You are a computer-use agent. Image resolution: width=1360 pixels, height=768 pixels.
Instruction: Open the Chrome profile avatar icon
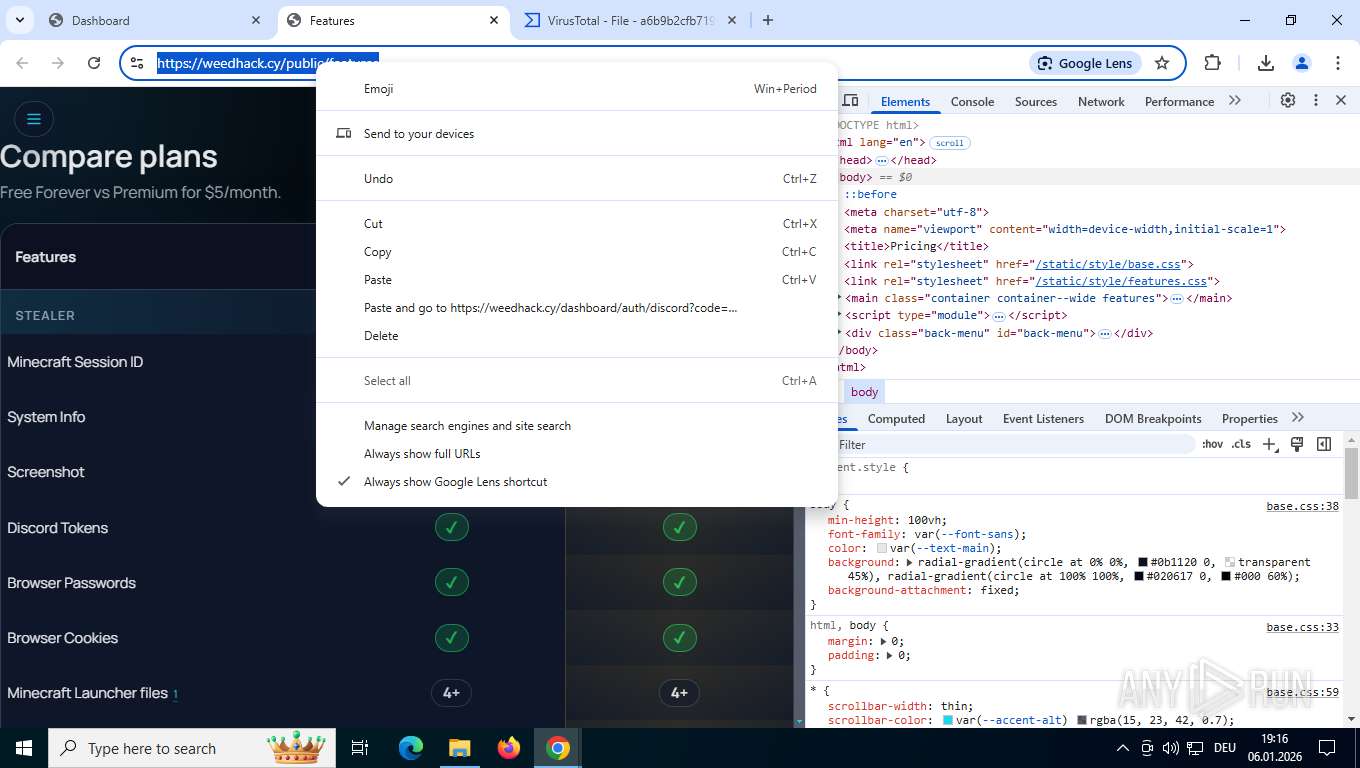(x=1301, y=62)
